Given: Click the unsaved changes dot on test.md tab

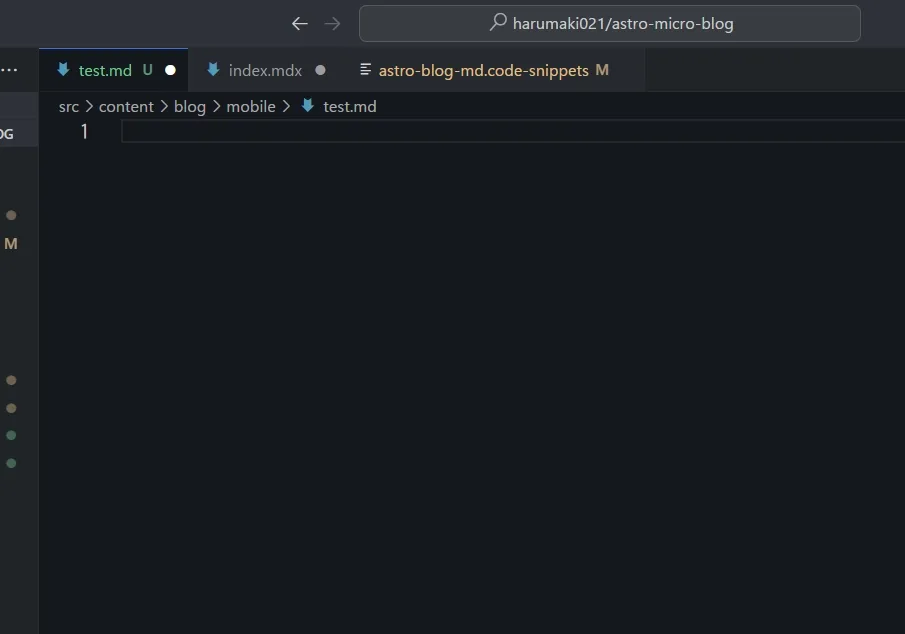Looking at the screenshot, I should [170, 70].
